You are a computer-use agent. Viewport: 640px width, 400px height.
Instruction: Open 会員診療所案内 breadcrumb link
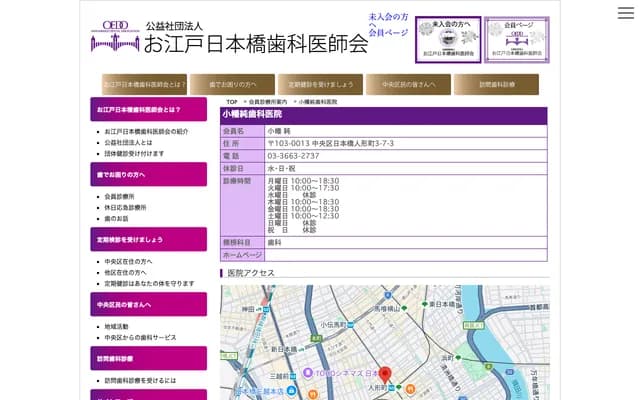click(x=267, y=102)
